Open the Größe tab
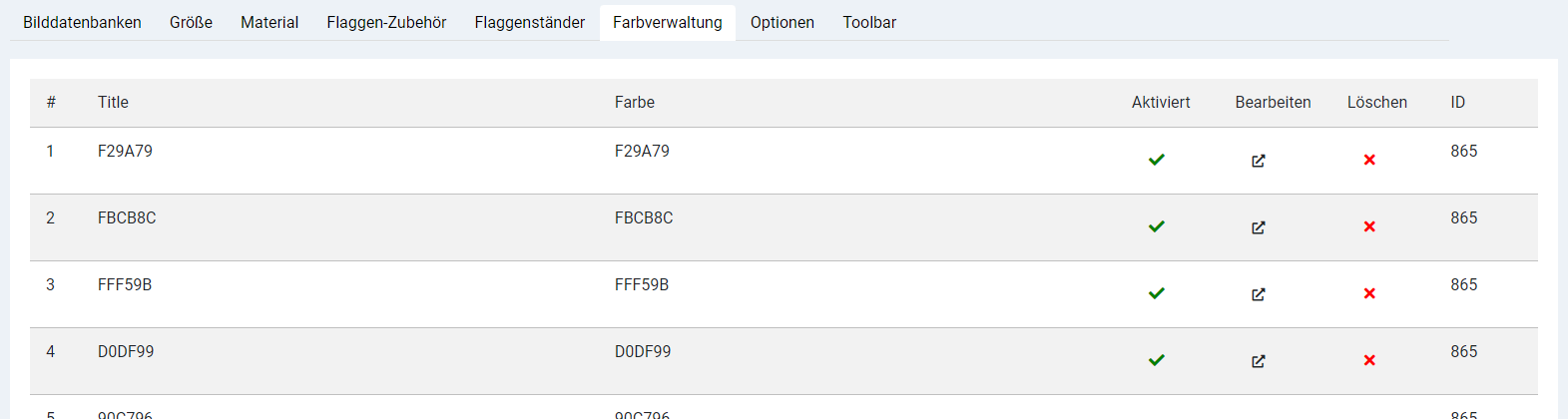This screenshot has height=419, width=1568. [191, 22]
